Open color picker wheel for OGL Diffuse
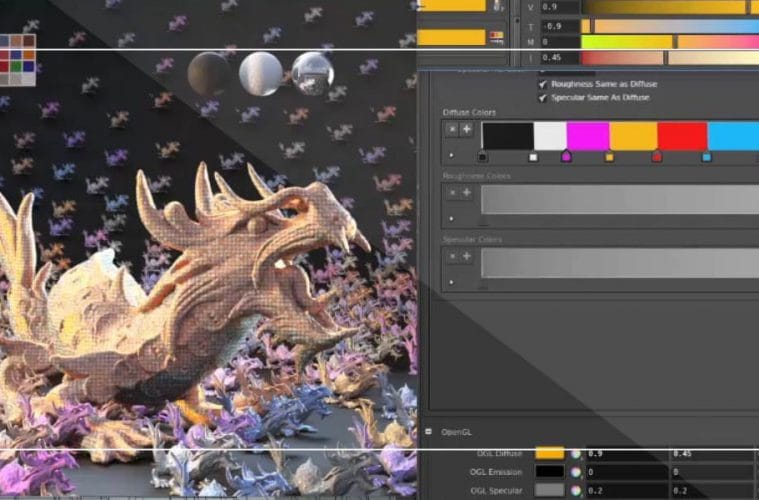The width and height of the screenshot is (759, 500). [576, 453]
